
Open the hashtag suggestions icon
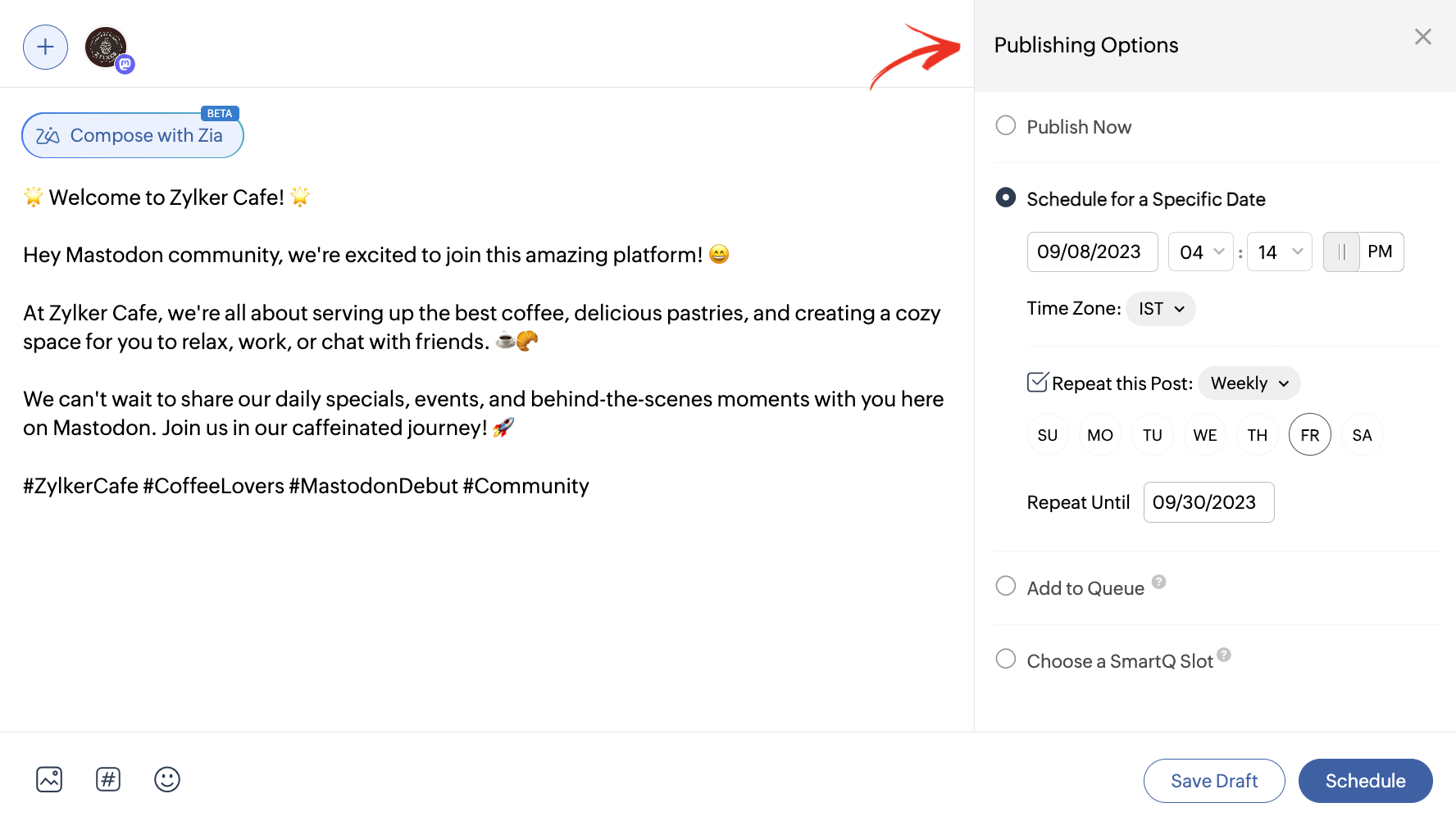[108, 779]
